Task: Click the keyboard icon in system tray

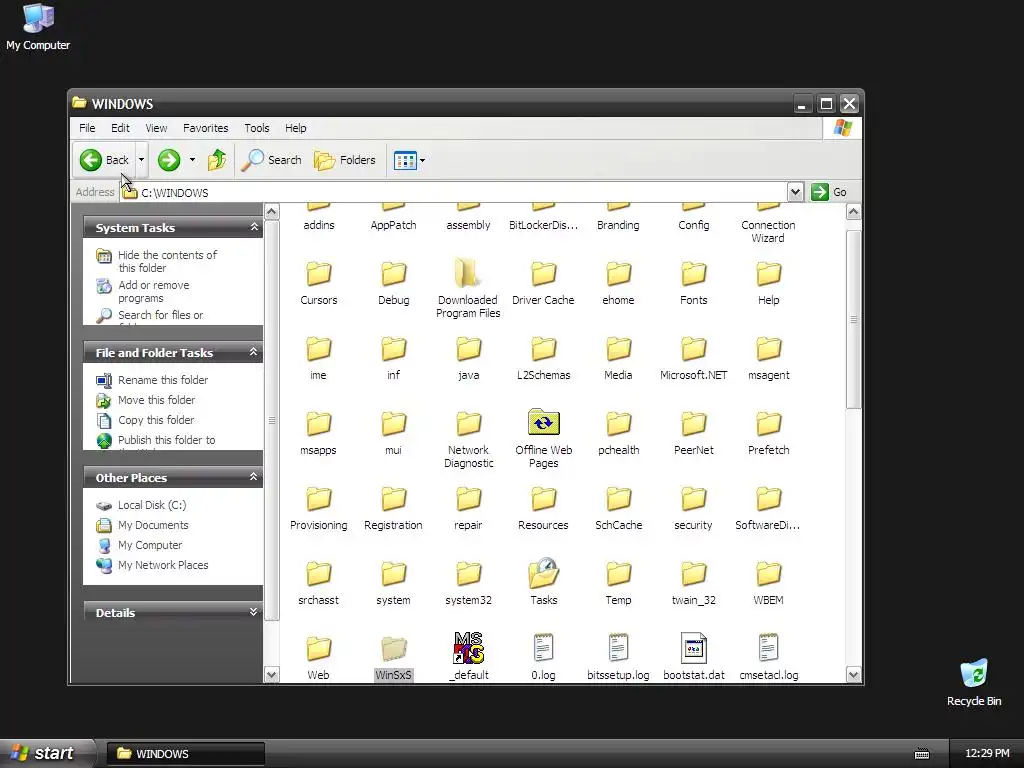Action: coord(921,754)
